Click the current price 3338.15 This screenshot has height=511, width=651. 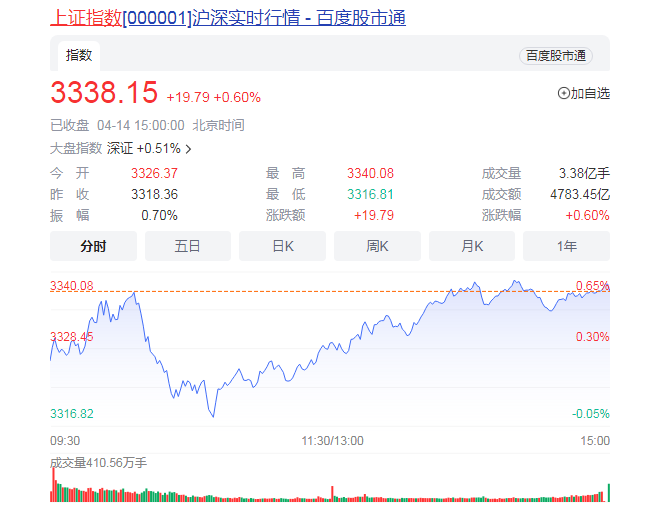click(x=104, y=93)
